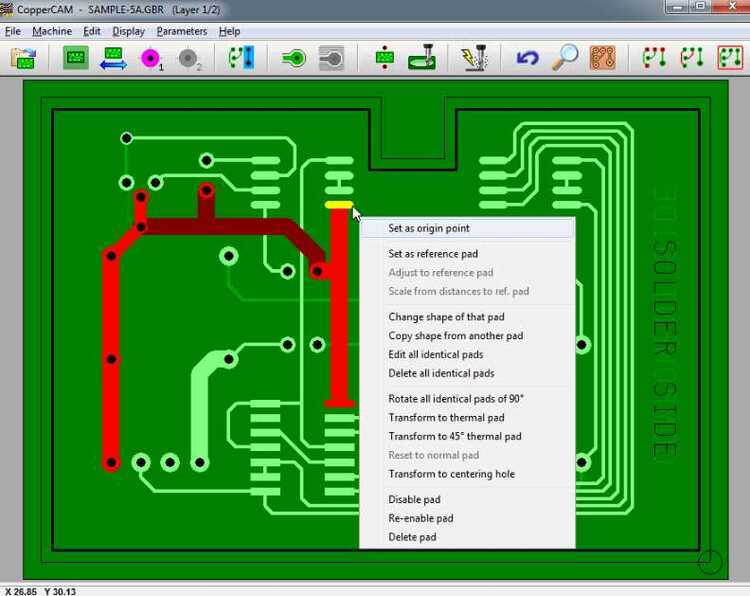
Task: Click the board icon with blue arrows
Action: 113,58
